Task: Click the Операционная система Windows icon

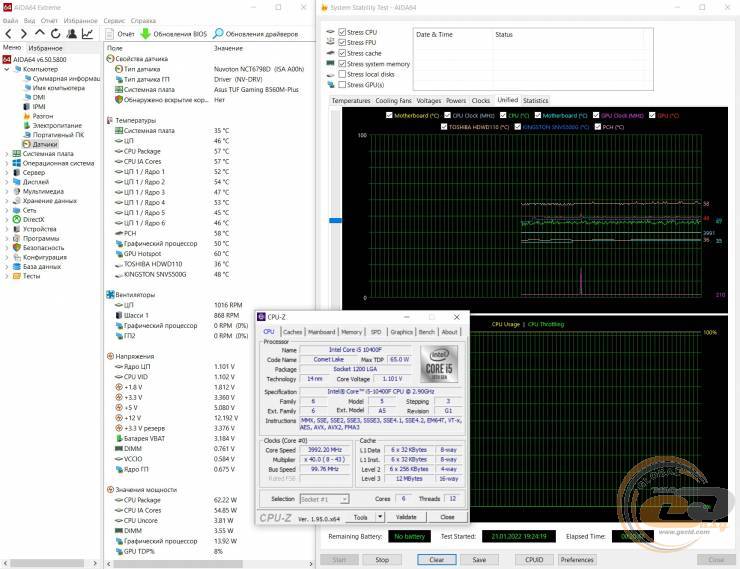Action: 17,163
